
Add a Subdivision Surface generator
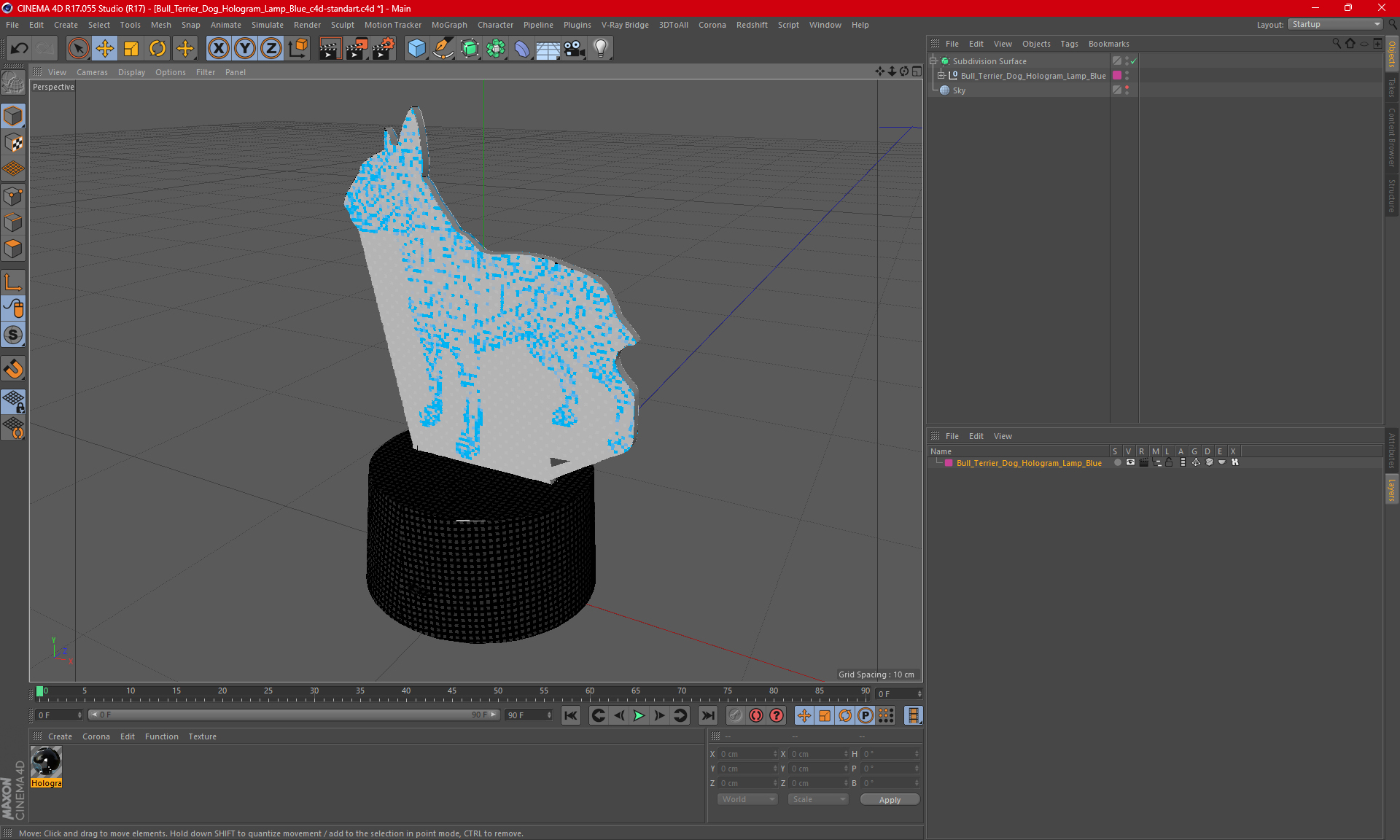tap(470, 49)
